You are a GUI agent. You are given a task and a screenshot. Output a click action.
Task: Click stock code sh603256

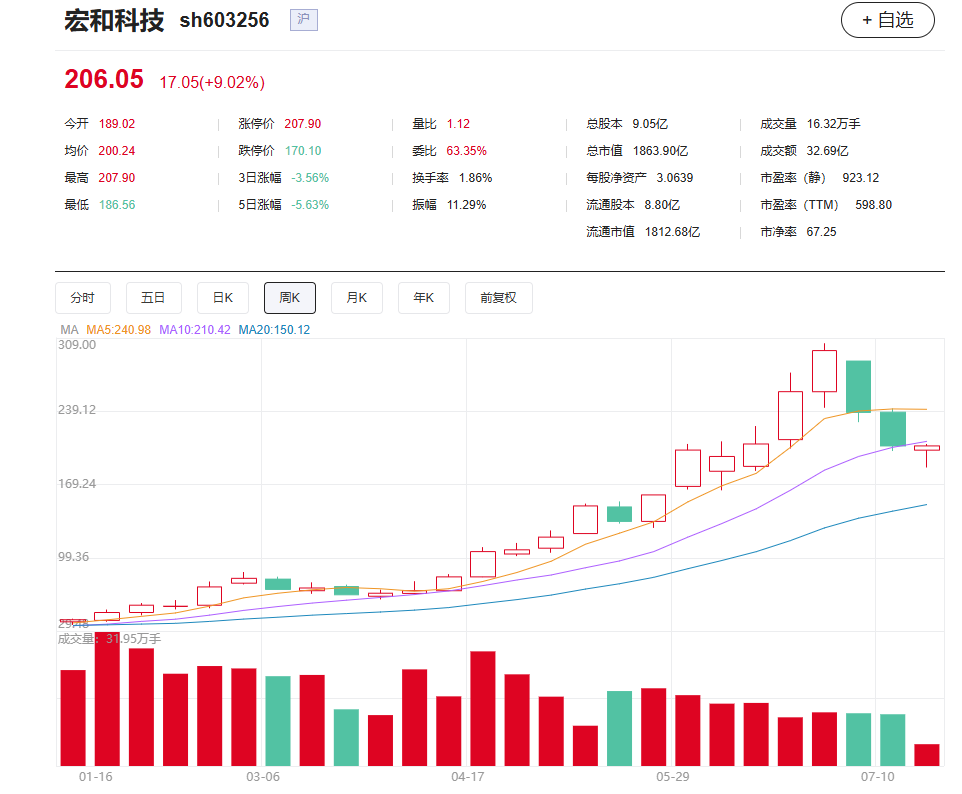(224, 20)
